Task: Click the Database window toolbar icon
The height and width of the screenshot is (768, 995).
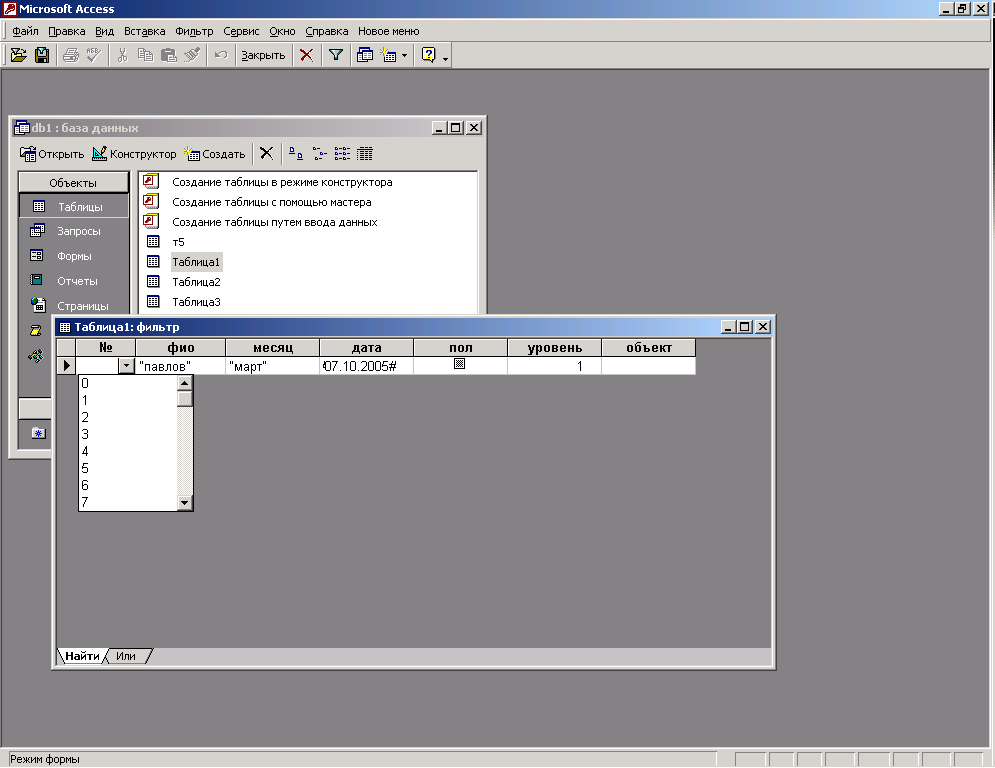Action: (364, 55)
